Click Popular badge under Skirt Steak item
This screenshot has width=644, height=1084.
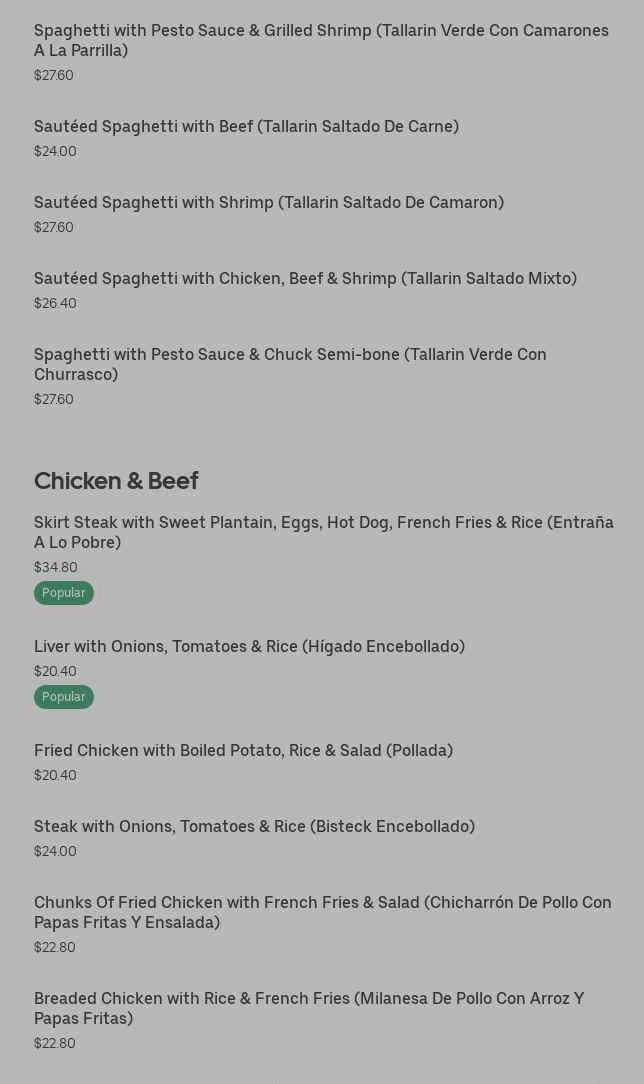click(x=64, y=593)
